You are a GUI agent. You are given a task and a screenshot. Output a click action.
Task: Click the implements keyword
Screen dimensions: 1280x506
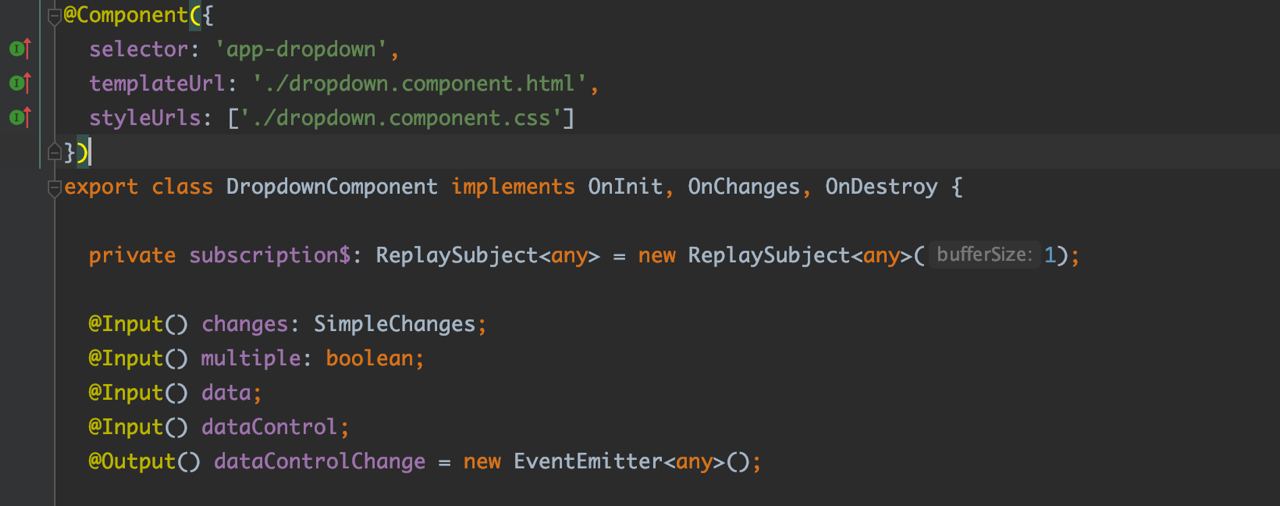coord(513,187)
